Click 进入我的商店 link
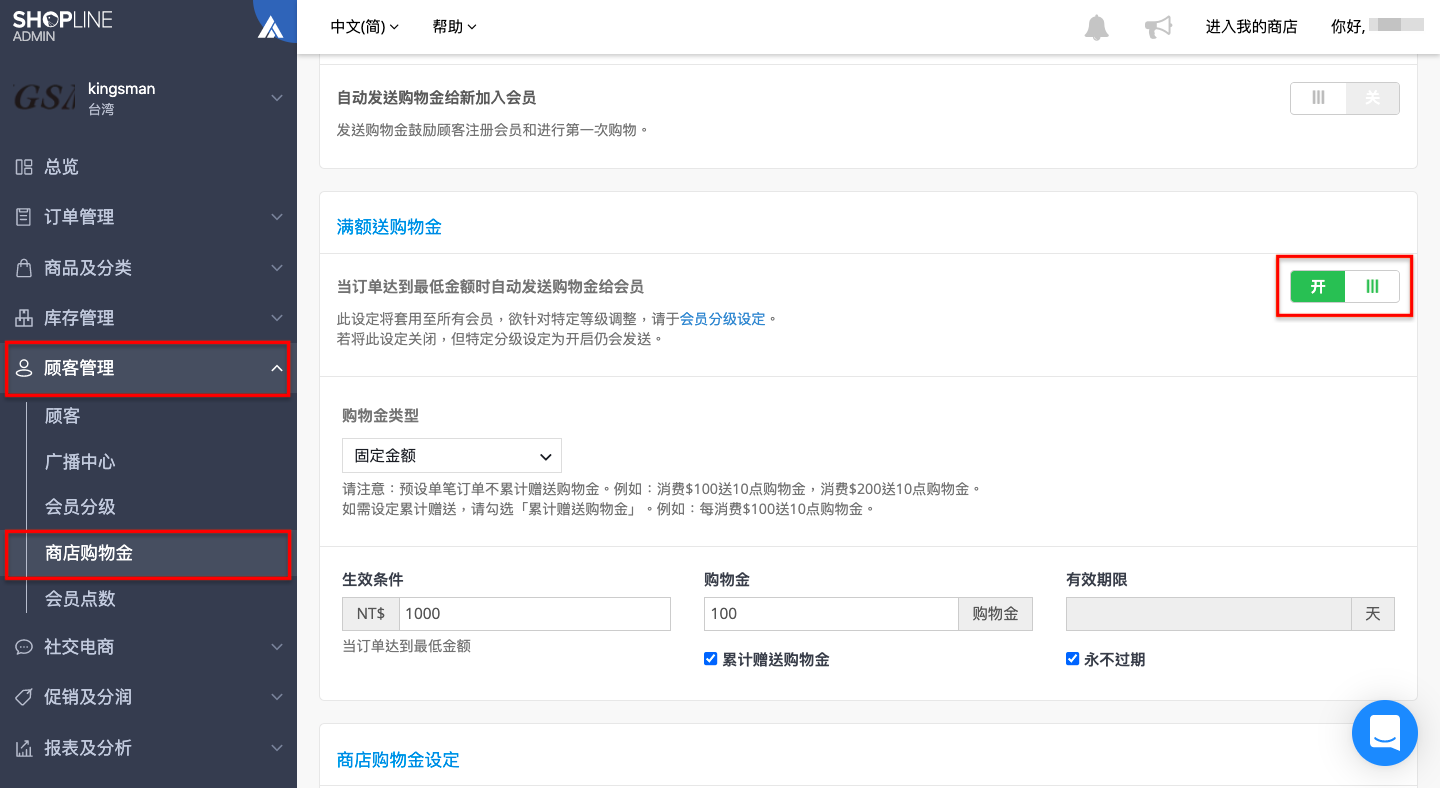1440x788 pixels. click(x=1251, y=27)
